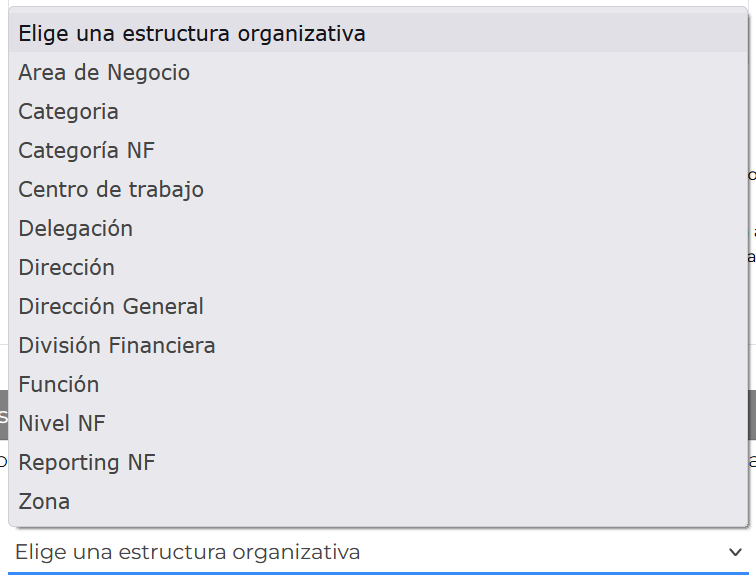Select 'Categoría NF' in the dropdown list
756x581 pixels.
pos(378,150)
